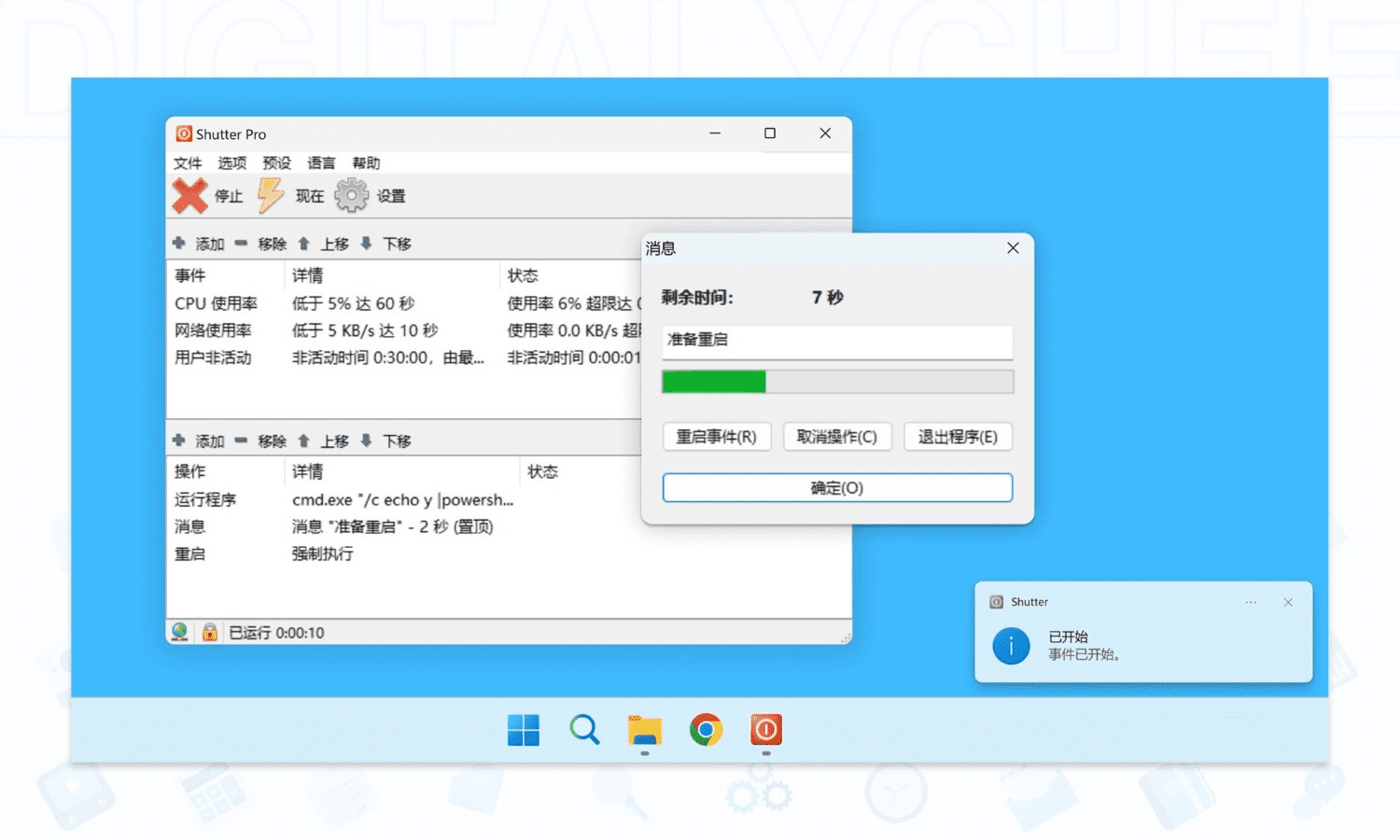This screenshot has width=1400, height=840.
Task: Click the plus Add (添加) icon in events panel
Action: pos(179,244)
